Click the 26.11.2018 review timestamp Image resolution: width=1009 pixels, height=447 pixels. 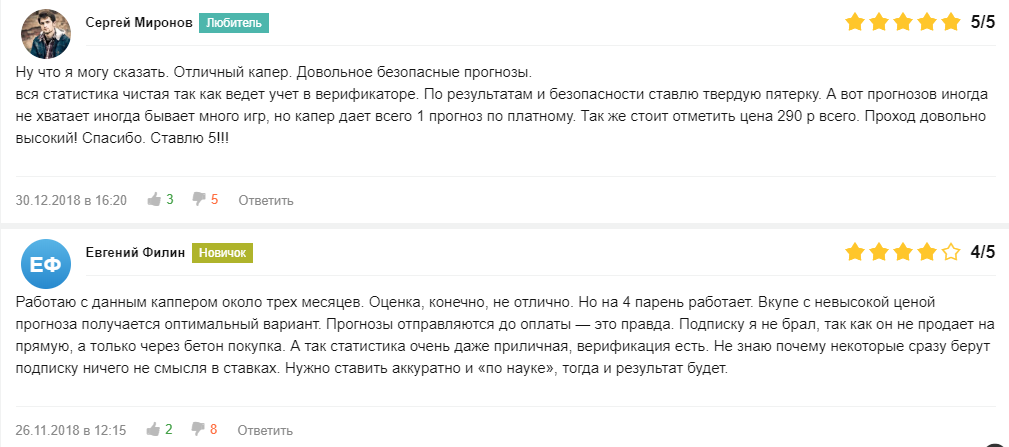point(70,431)
